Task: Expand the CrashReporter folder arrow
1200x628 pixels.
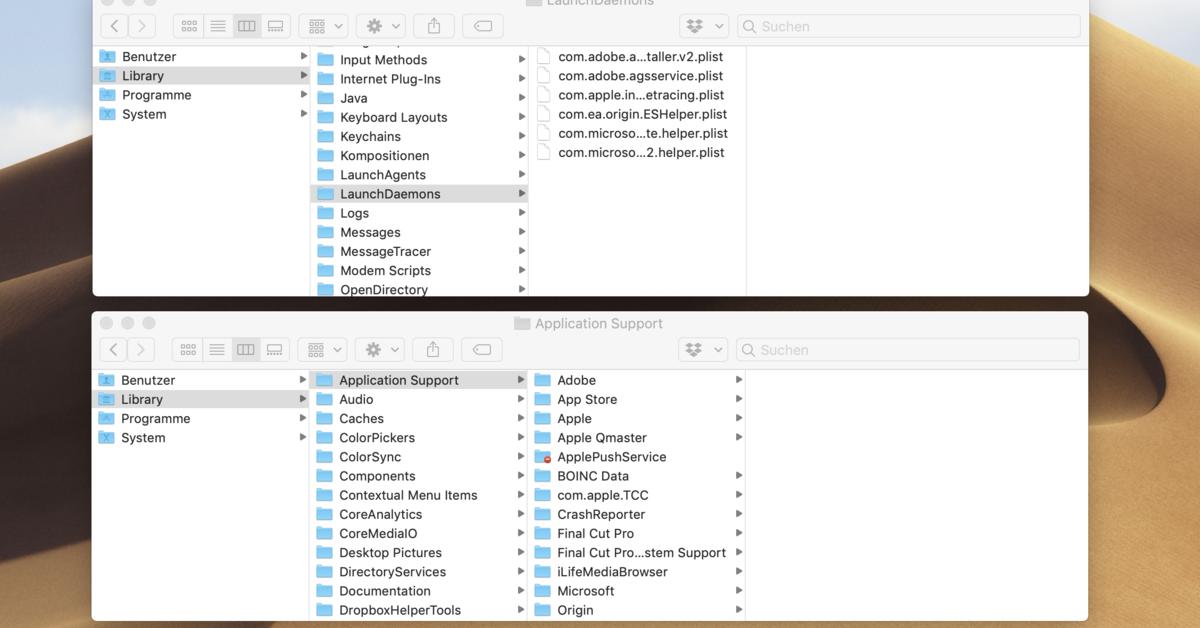Action: [x=739, y=515]
